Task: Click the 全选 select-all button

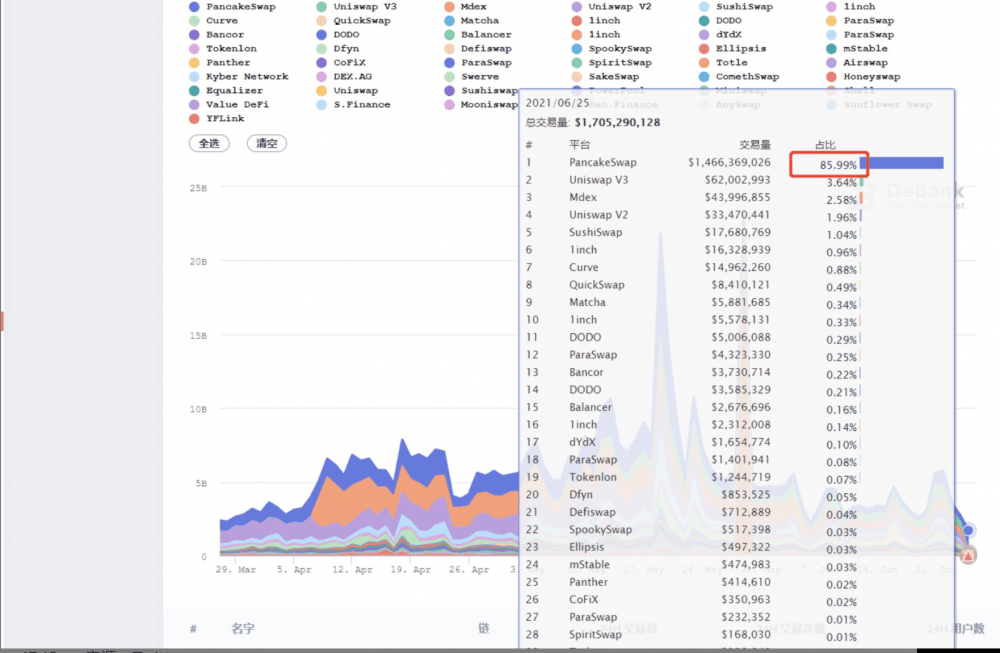Action: point(209,143)
